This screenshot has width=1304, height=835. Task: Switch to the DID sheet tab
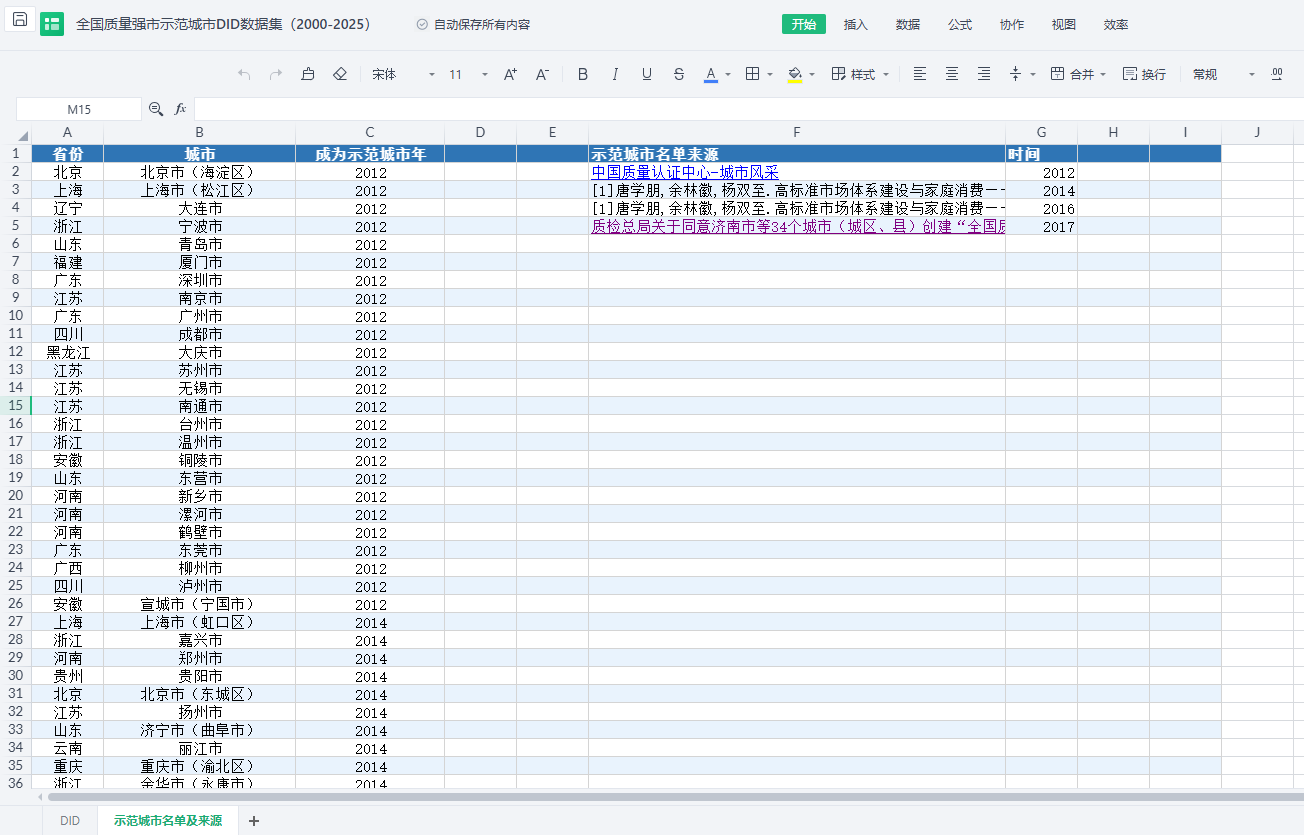pyautogui.click(x=70, y=821)
